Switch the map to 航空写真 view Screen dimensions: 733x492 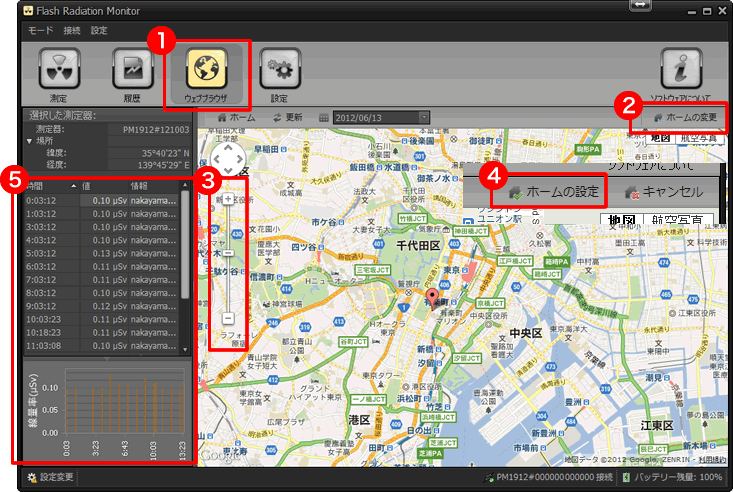tap(699, 138)
